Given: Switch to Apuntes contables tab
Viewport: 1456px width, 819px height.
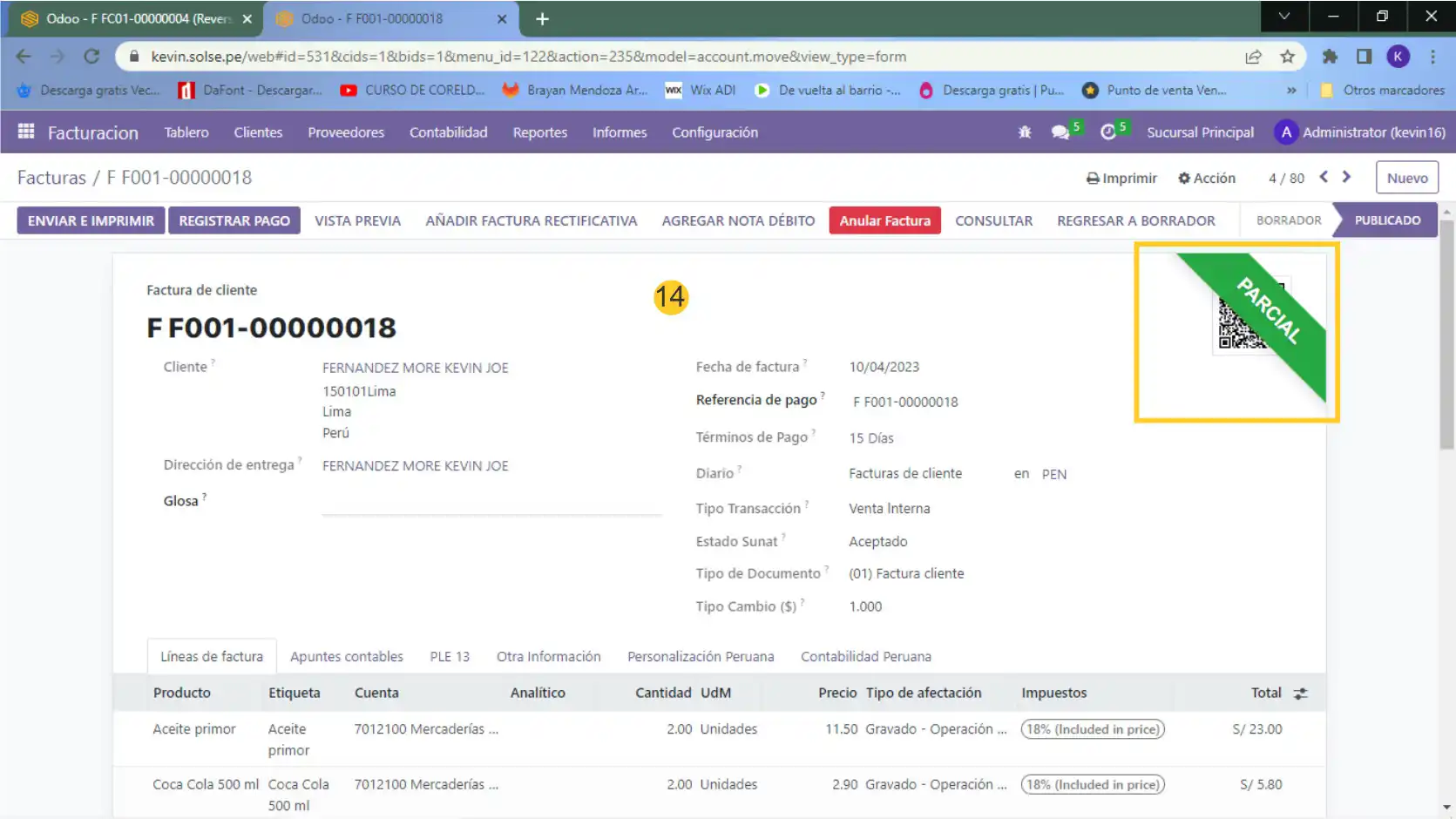Looking at the screenshot, I should pos(347,656).
